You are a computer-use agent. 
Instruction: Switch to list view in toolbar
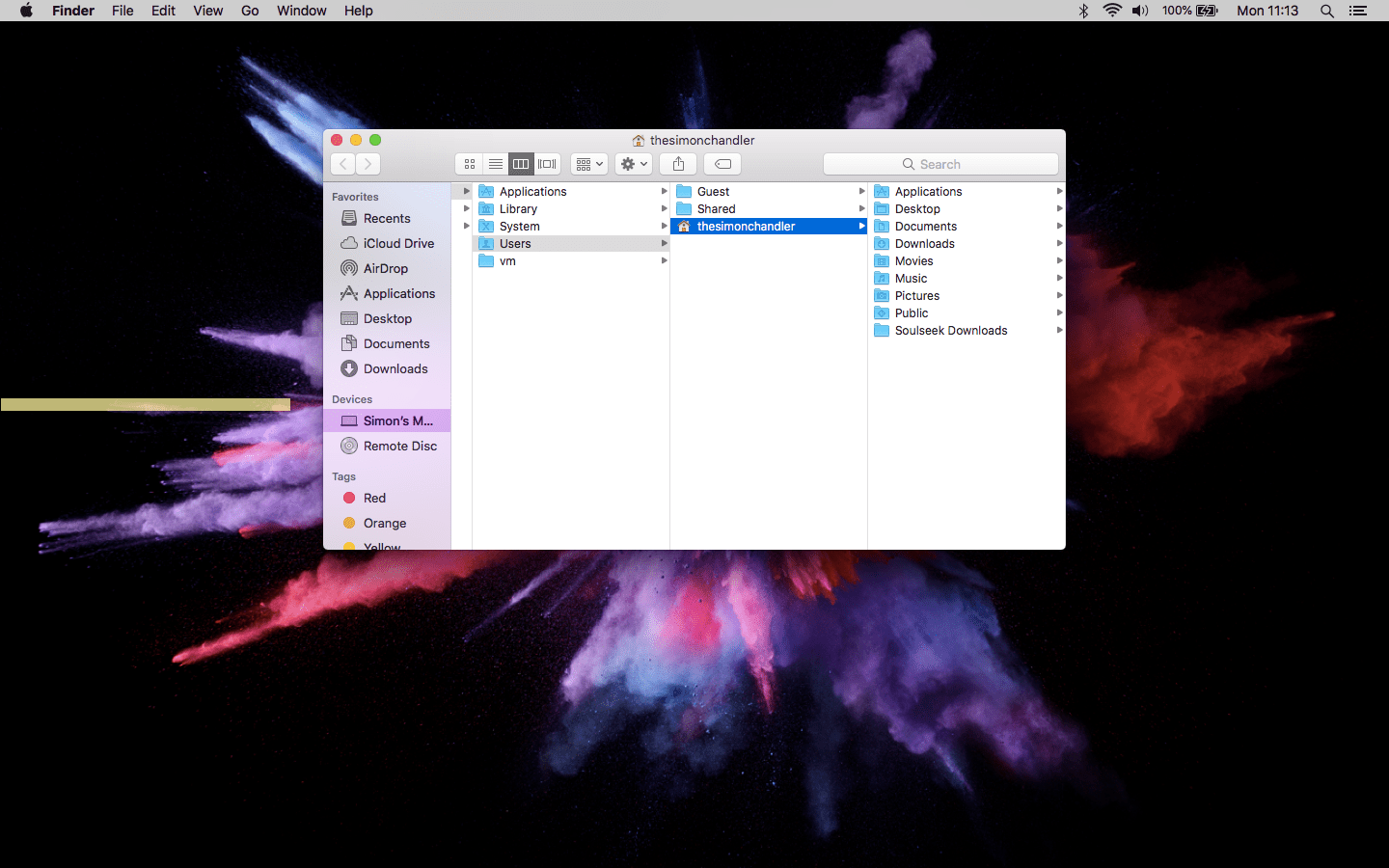[x=495, y=164]
